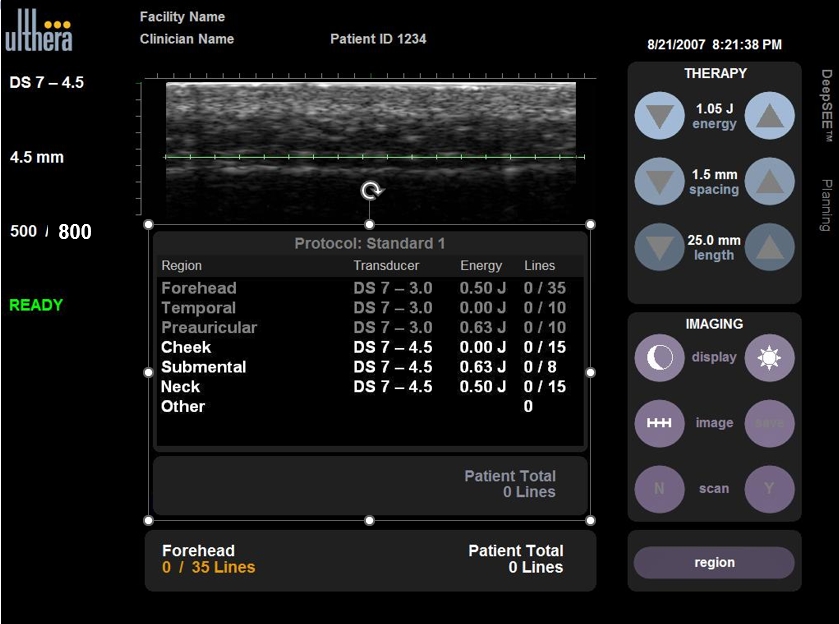Click the date and time display
The width and height of the screenshot is (839, 624).
[x=714, y=44]
